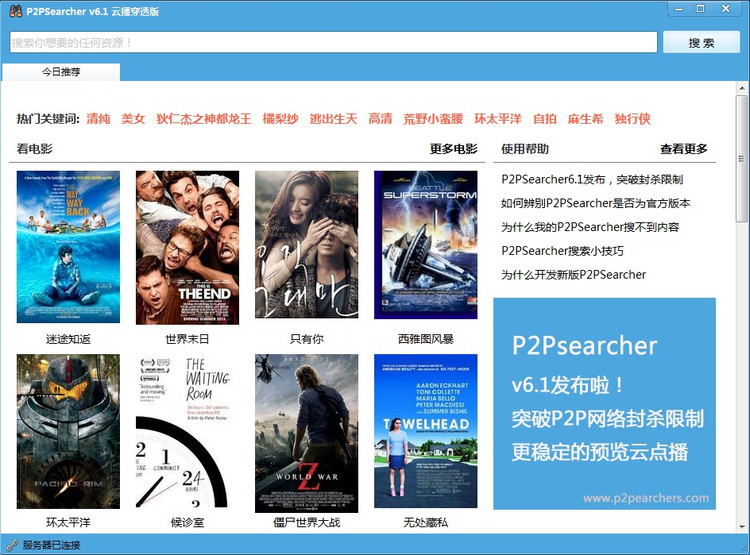Click movie title 无处藏私
The height and width of the screenshot is (555, 750).
pos(426,522)
